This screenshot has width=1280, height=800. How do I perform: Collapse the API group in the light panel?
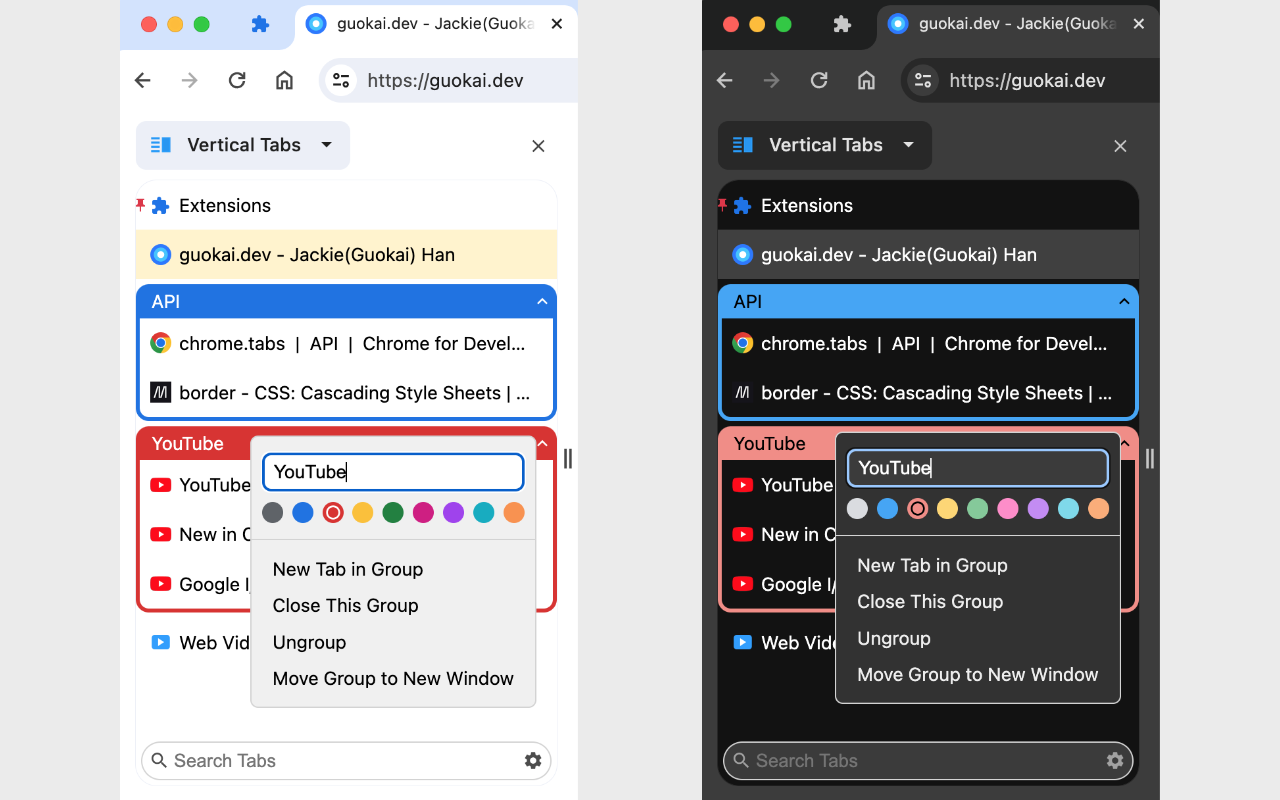[542, 302]
